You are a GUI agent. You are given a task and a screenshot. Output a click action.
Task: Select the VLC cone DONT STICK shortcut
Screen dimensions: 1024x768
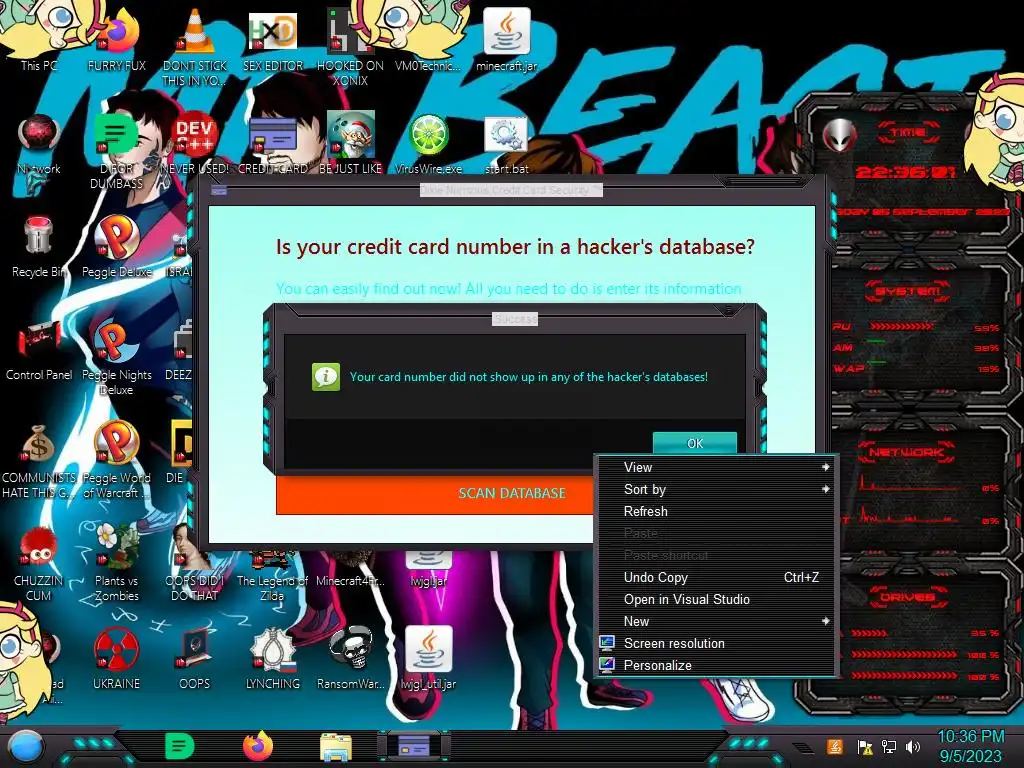pos(195,46)
